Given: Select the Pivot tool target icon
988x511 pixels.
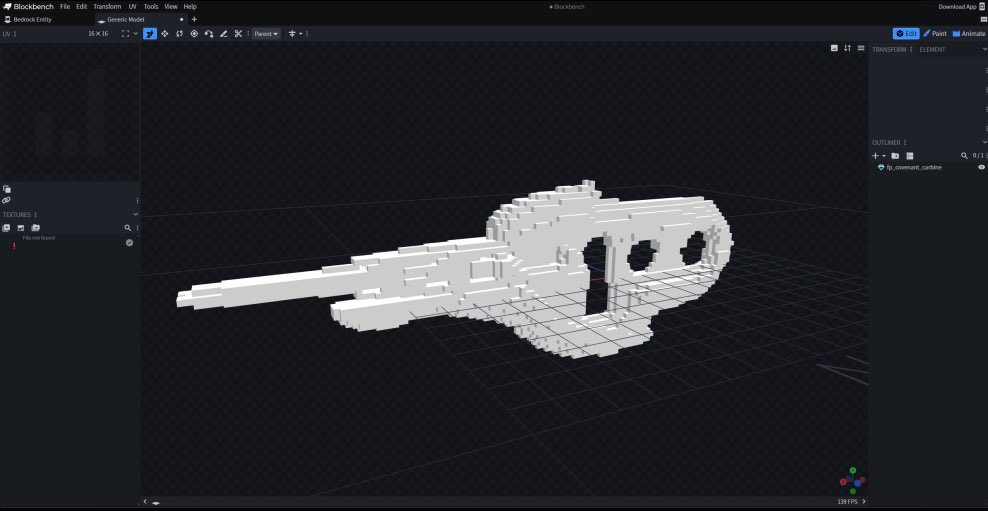Looking at the screenshot, I should 194,33.
